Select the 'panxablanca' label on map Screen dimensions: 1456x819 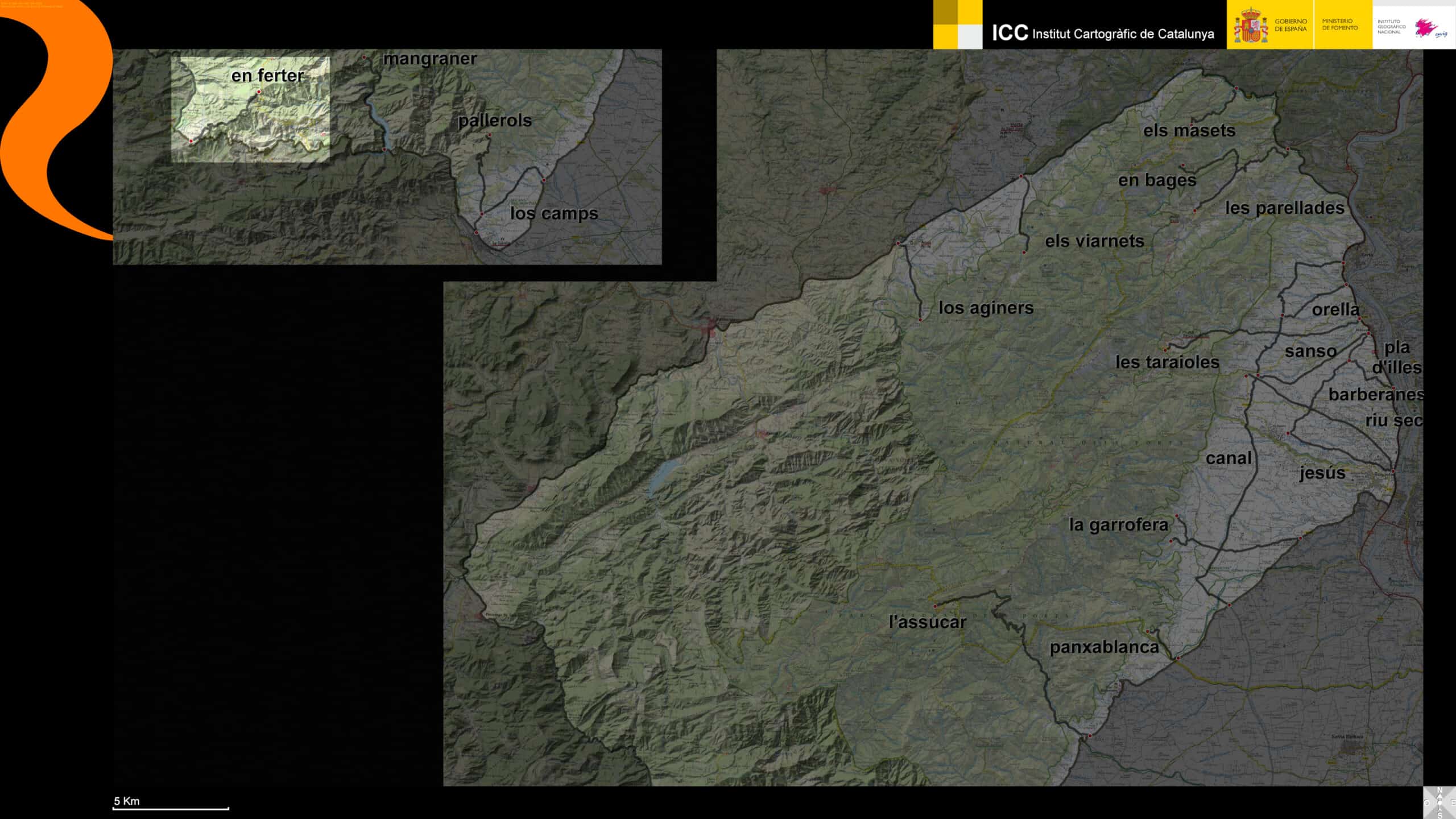1104,647
